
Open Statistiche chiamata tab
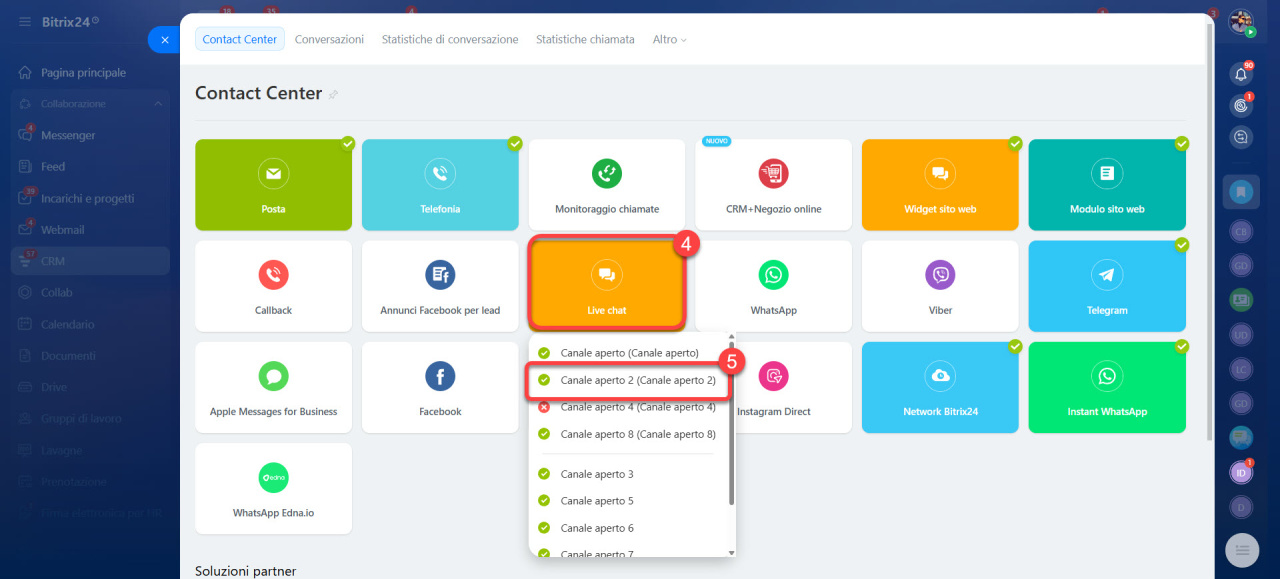[585, 39]
